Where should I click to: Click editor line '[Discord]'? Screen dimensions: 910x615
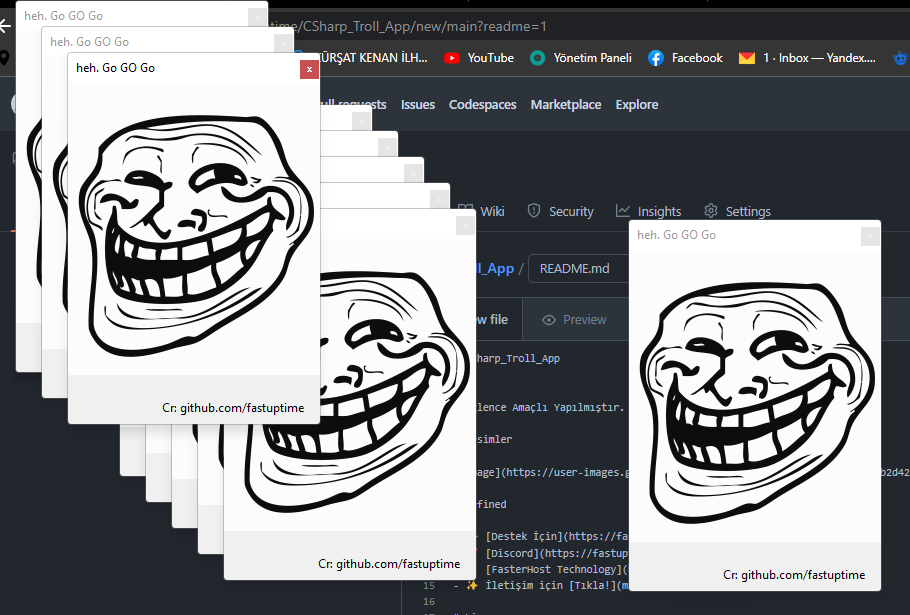click(556, 553)
